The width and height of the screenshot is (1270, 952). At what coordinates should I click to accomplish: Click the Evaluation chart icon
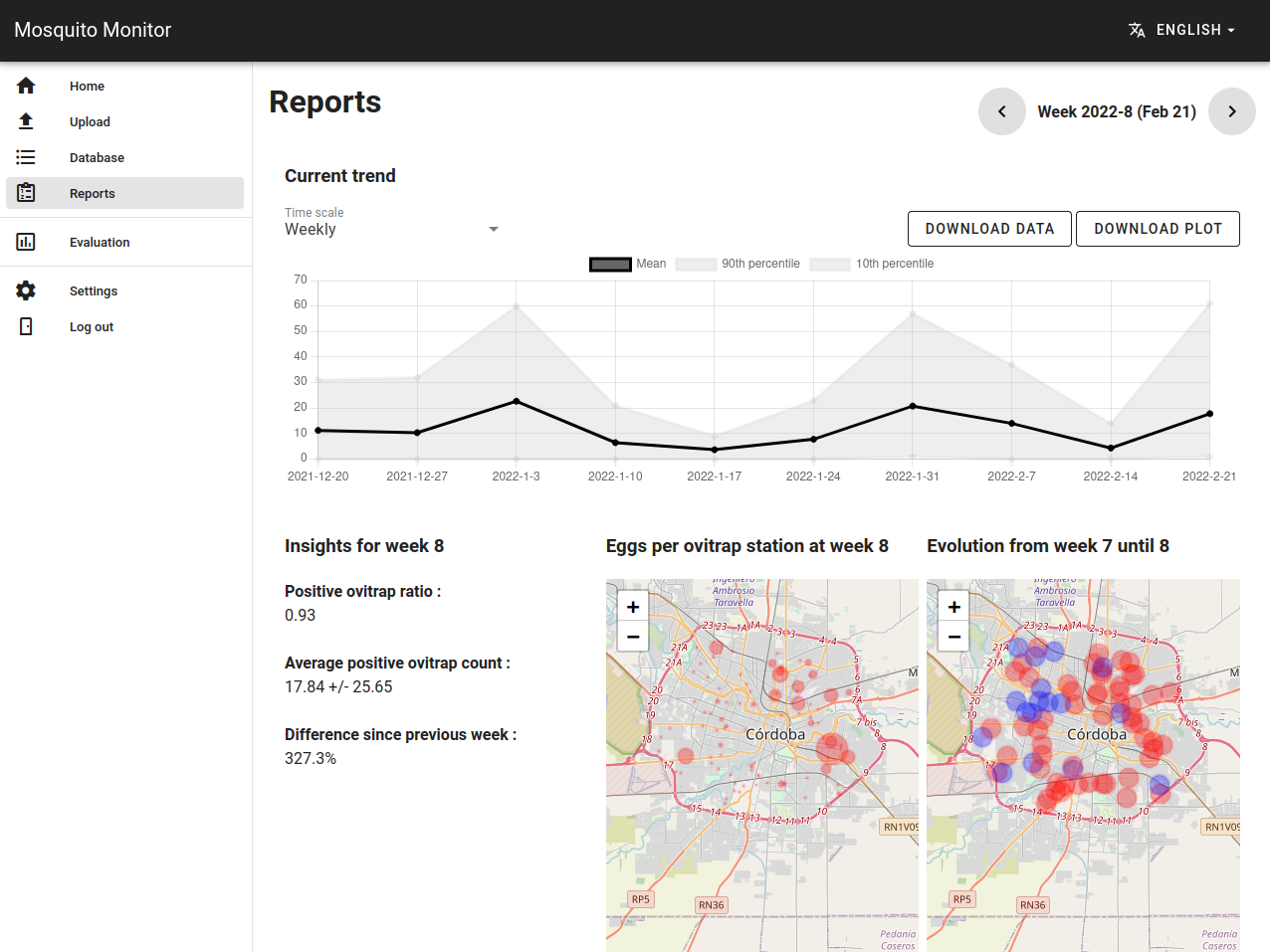pos(26,243)
